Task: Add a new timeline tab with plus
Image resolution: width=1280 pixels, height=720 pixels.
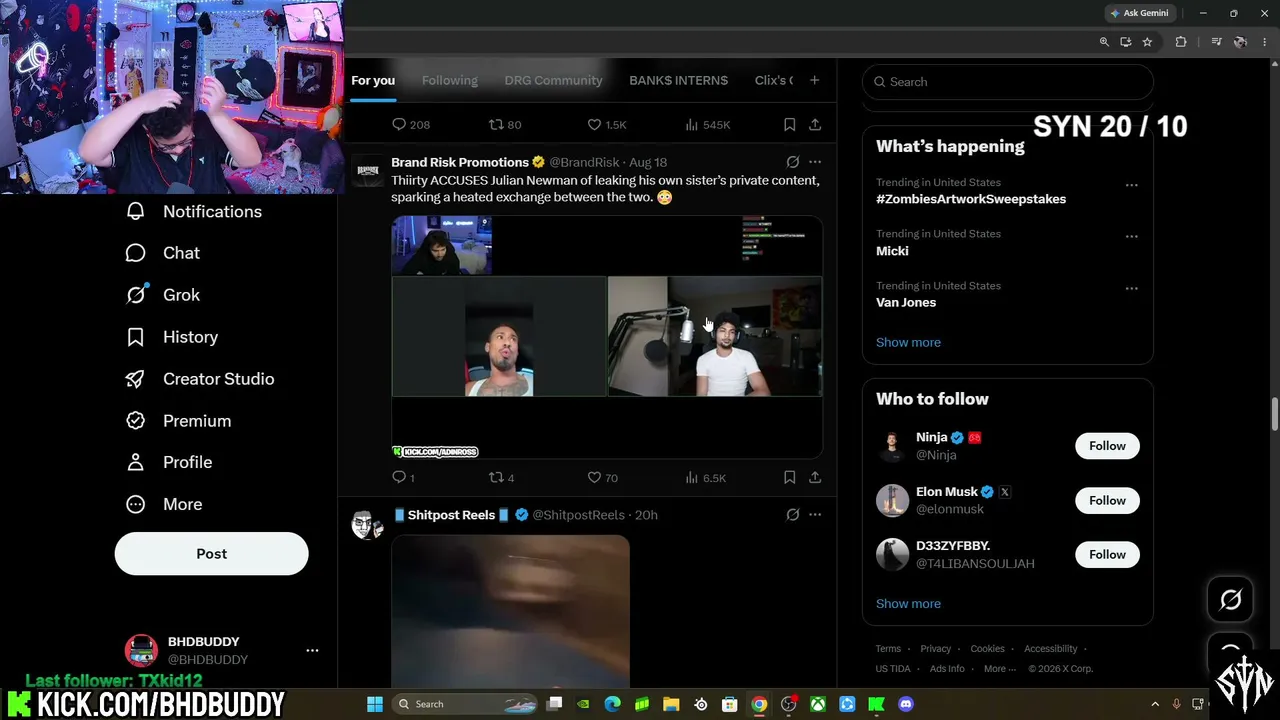Action: [814, 80]
